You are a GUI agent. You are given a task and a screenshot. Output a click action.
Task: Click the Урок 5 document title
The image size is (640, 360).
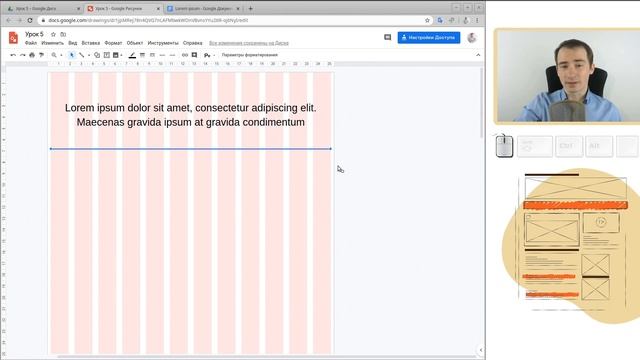(34, 34)
